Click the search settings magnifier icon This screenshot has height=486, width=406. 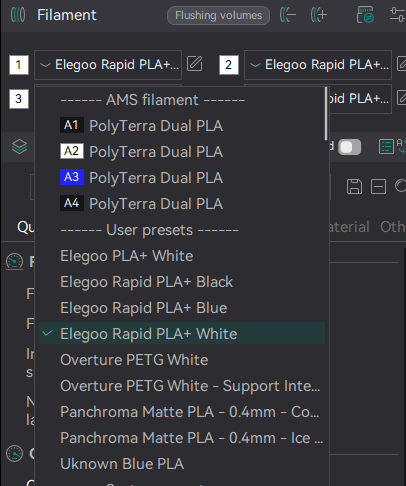400,186
